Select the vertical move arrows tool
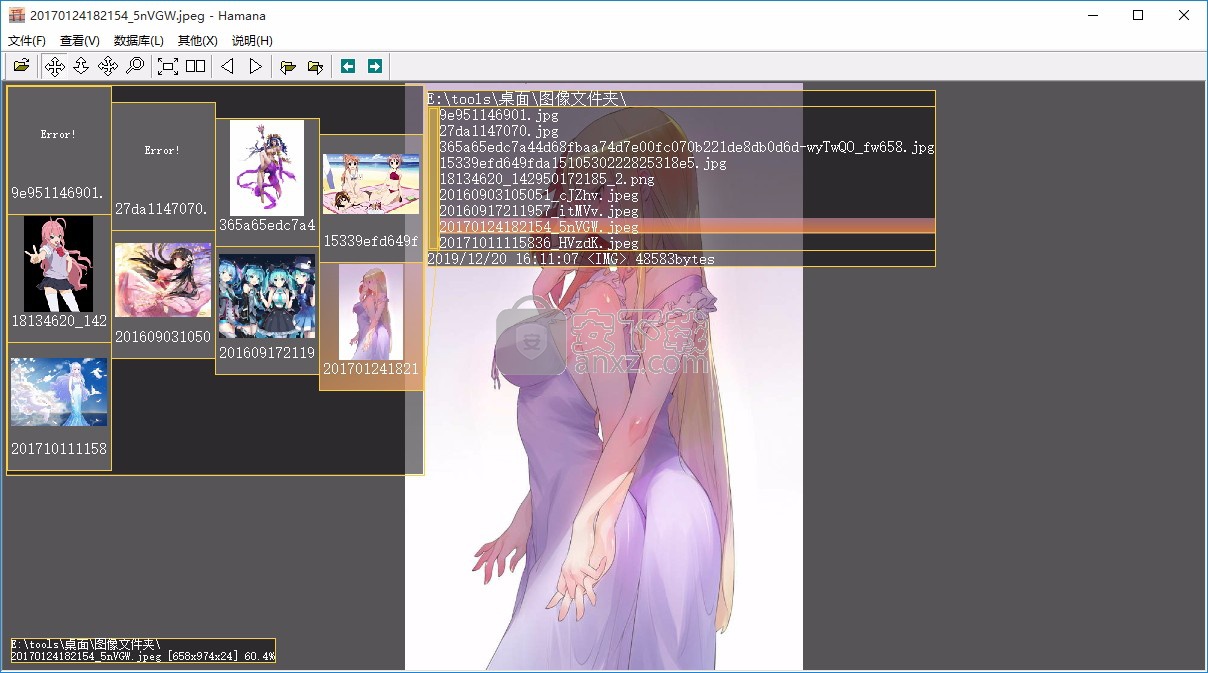Image resolution: width=1208 pixels, height=673 pixels. tap(81, 66)
